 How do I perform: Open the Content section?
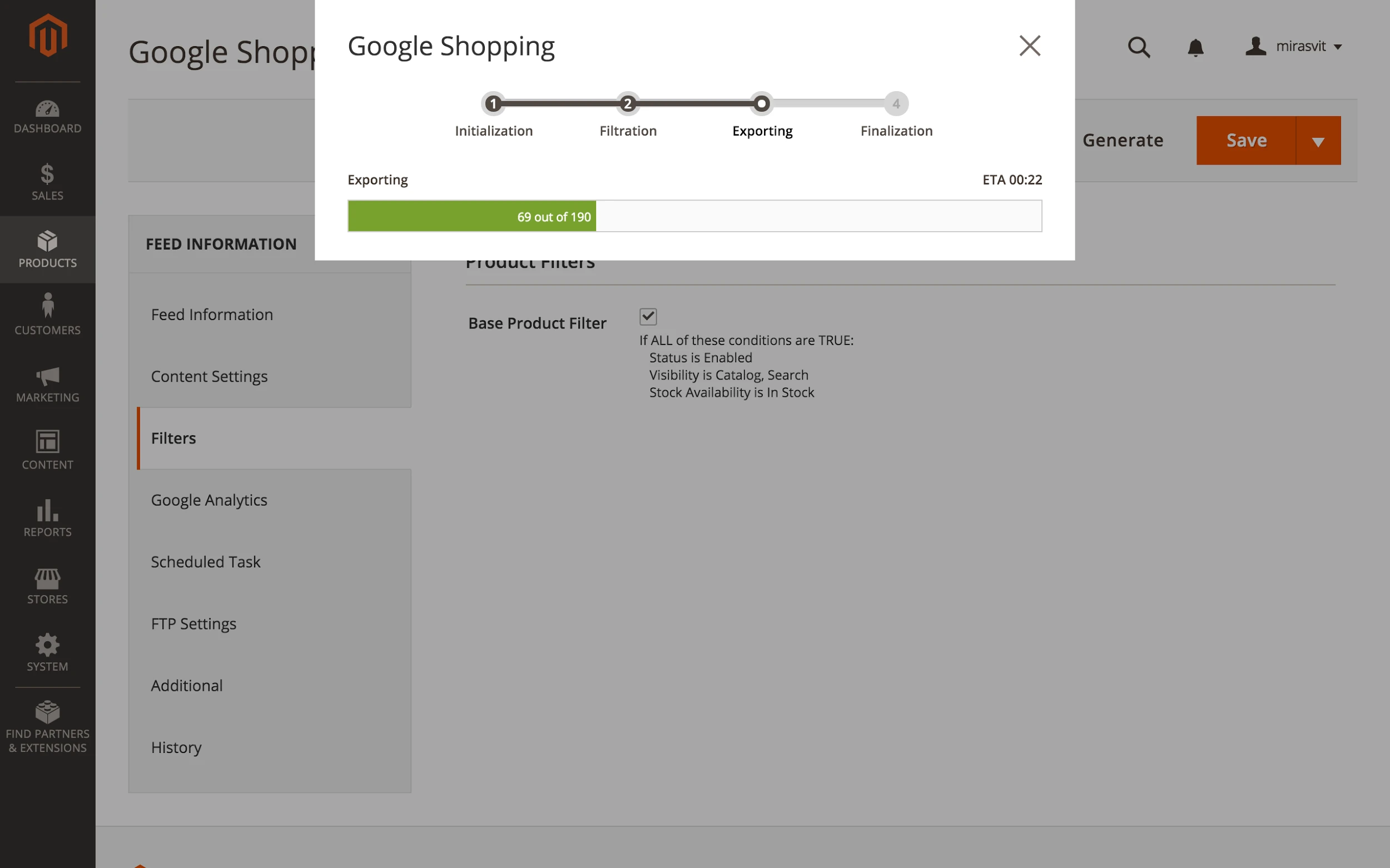(x=47, y=451)
